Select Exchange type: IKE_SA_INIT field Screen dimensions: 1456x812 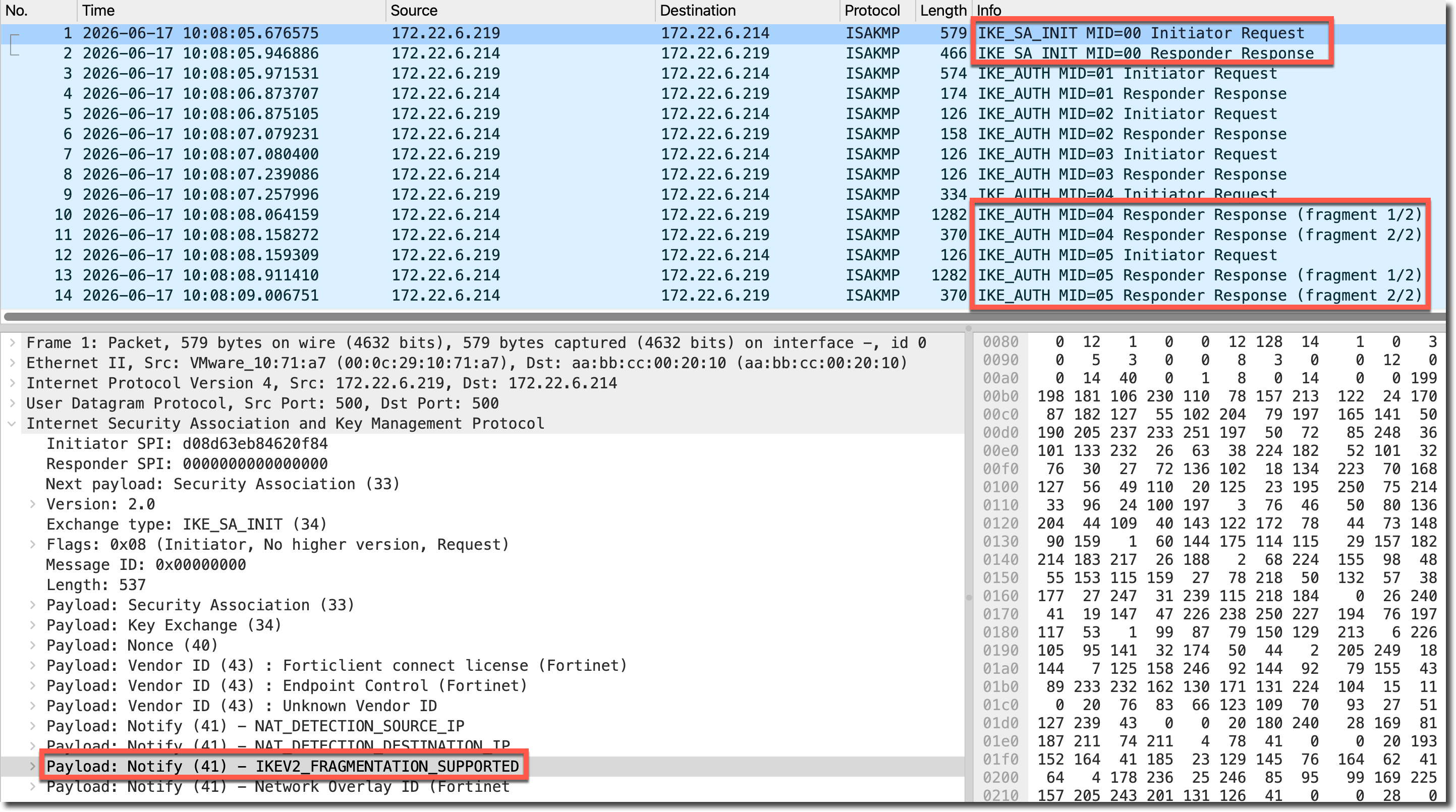[x=187, y=525]
